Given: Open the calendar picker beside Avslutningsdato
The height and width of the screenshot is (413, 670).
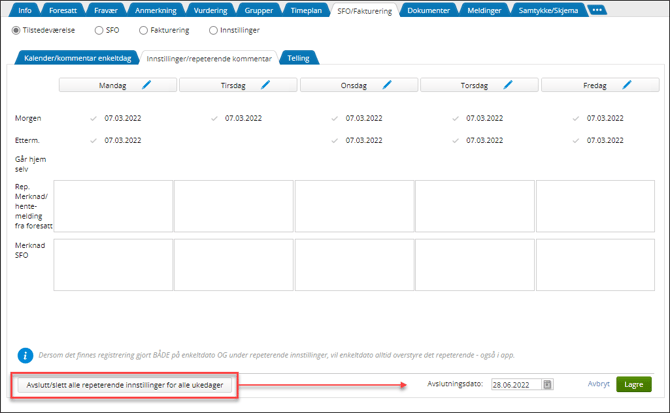Looking at the screenshot, I should click(547, 384).
